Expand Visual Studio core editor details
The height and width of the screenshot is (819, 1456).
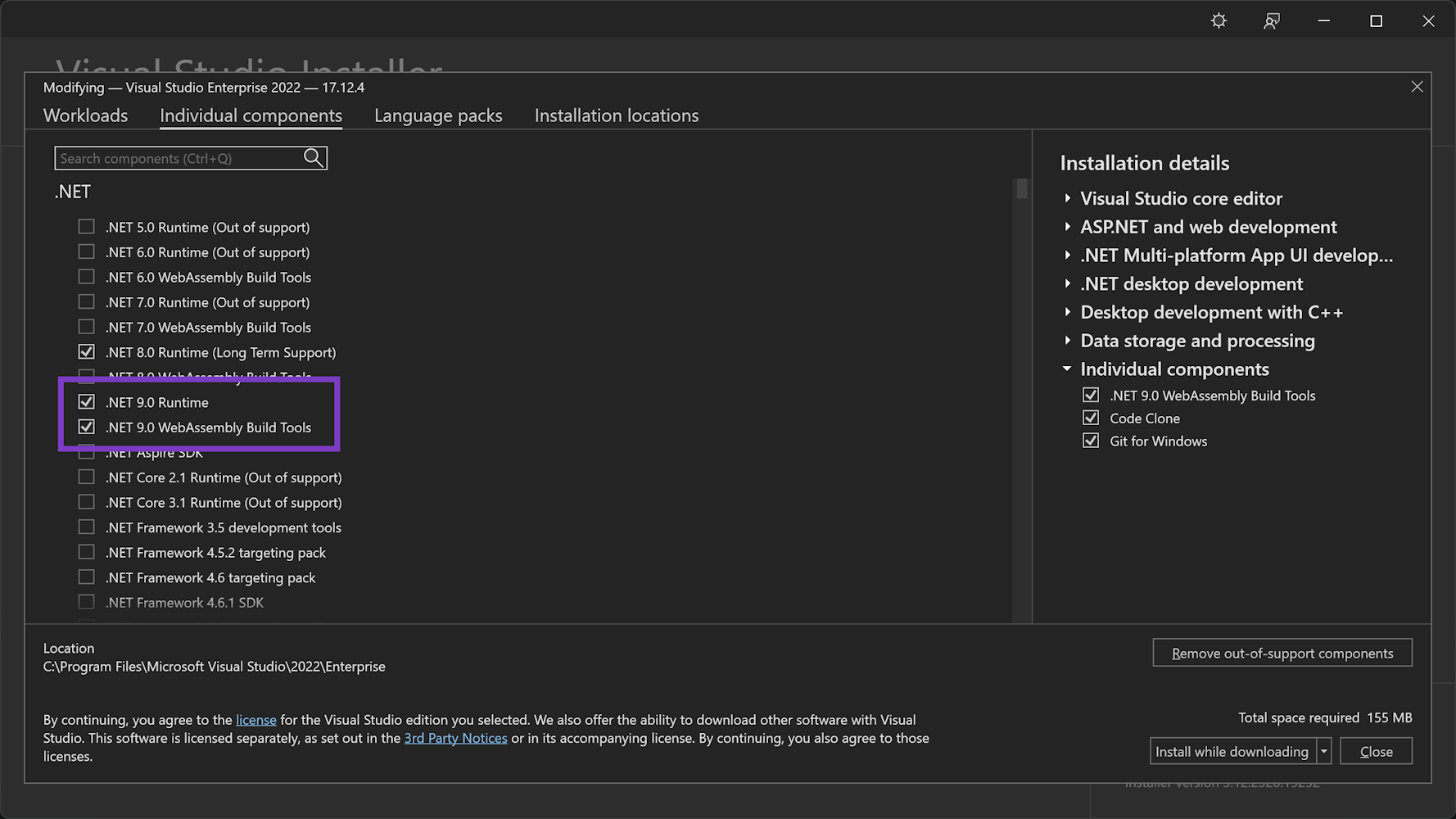[x=1067, y=198]
